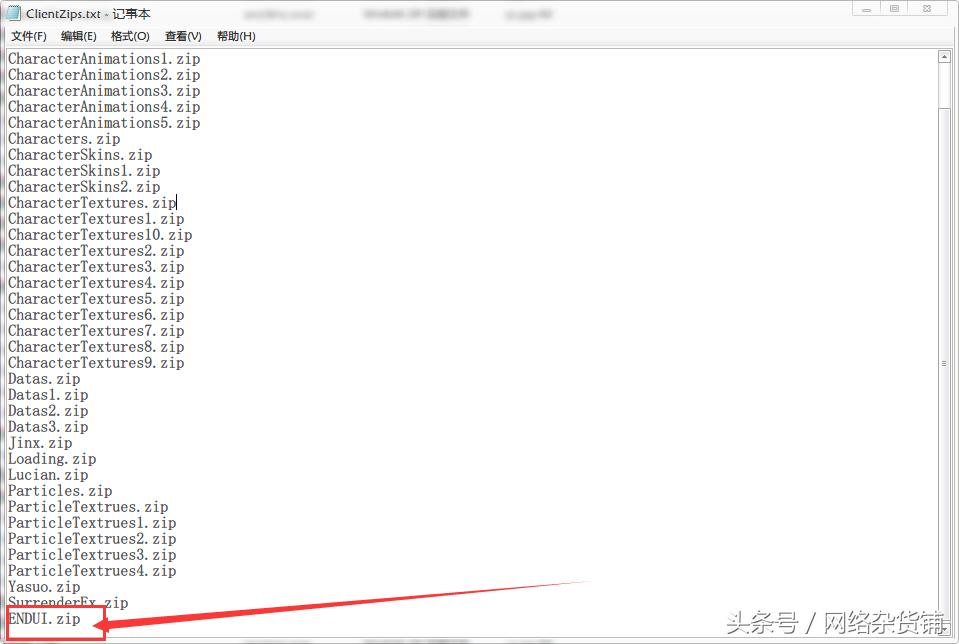Minimize the Notepad window
The image size is (959, 644).
tap(866, 9)
